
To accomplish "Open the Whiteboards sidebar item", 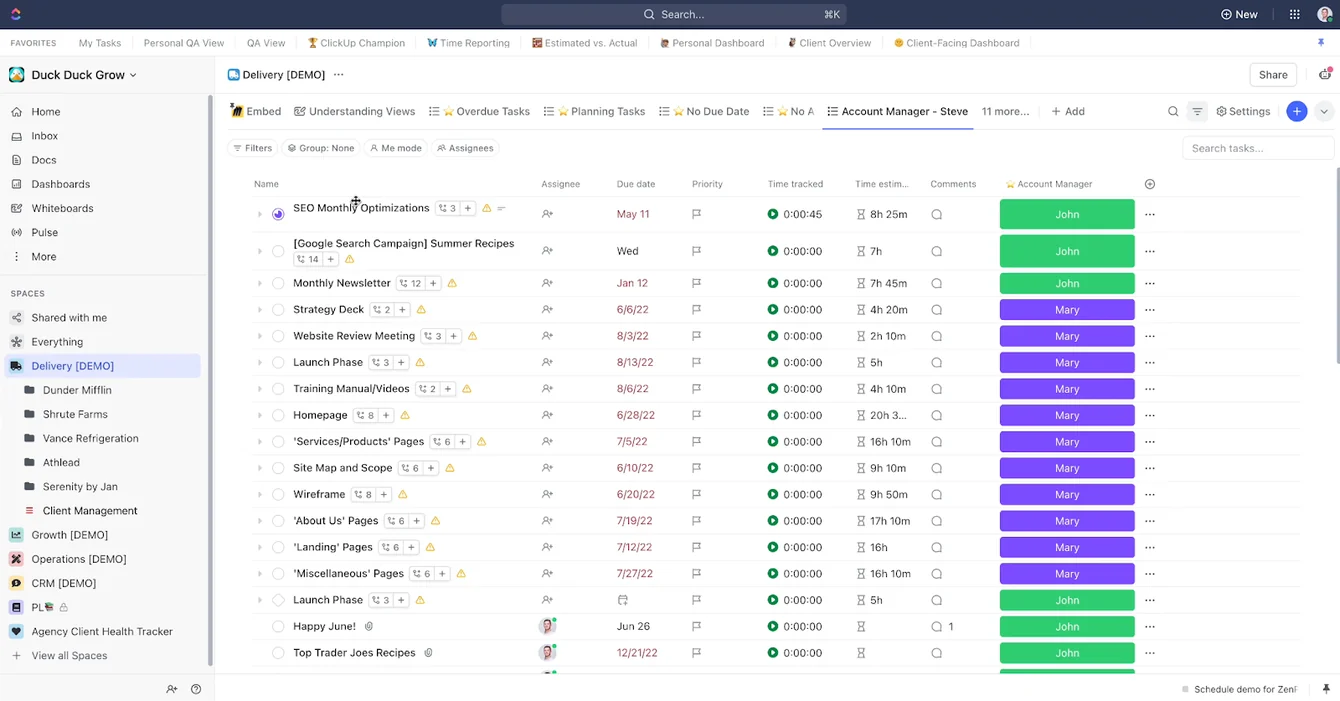I will pos(62,208).
